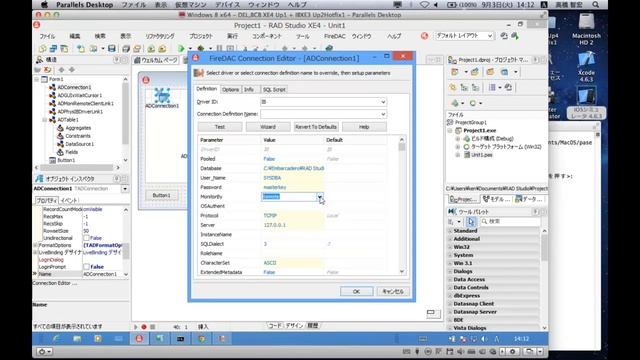The height and width of the screenshot is (360, 640).
Task: Expand the Standard category in Tool Palette
Action: [450, 231]
